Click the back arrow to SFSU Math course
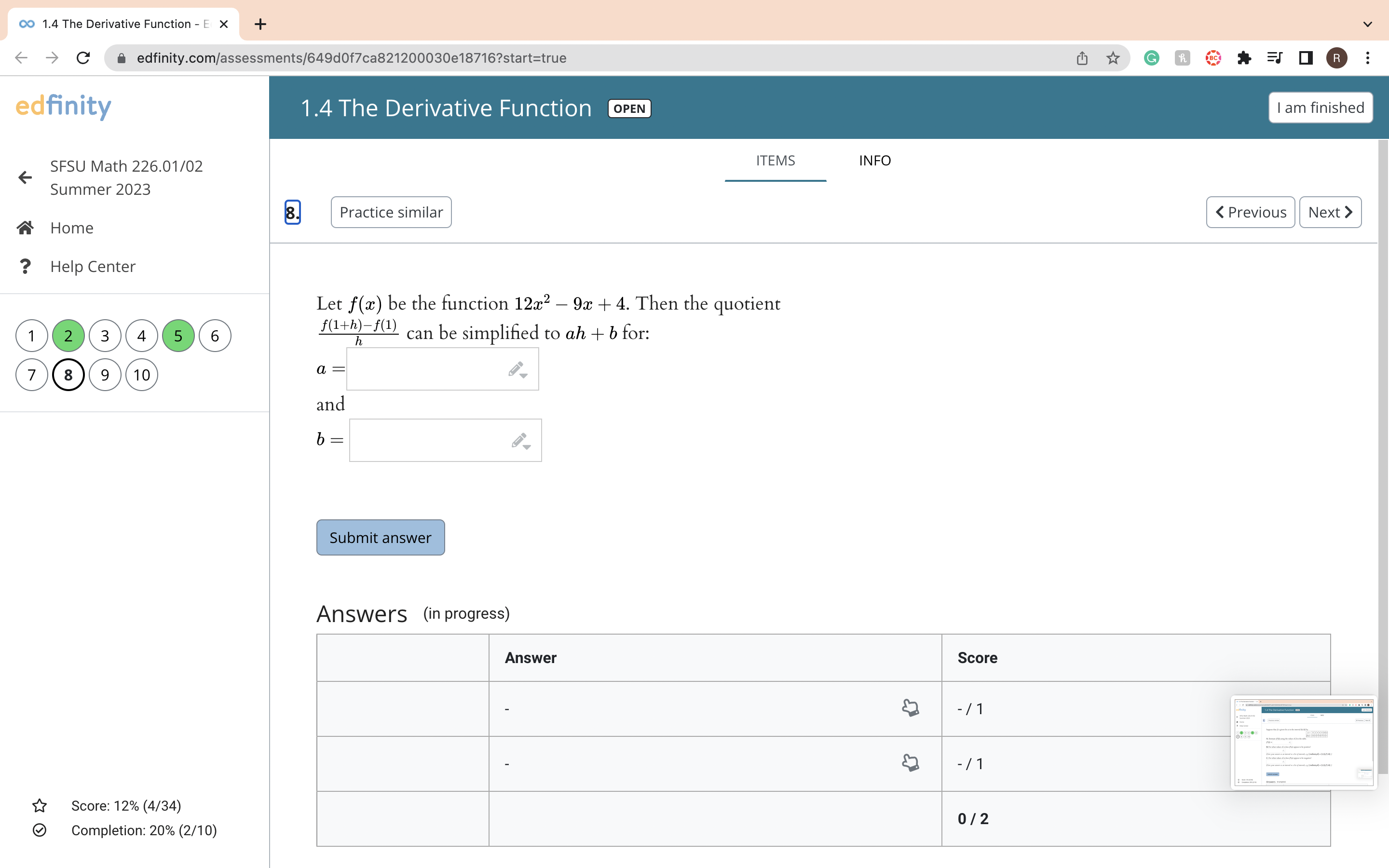 tap(25, 177)
